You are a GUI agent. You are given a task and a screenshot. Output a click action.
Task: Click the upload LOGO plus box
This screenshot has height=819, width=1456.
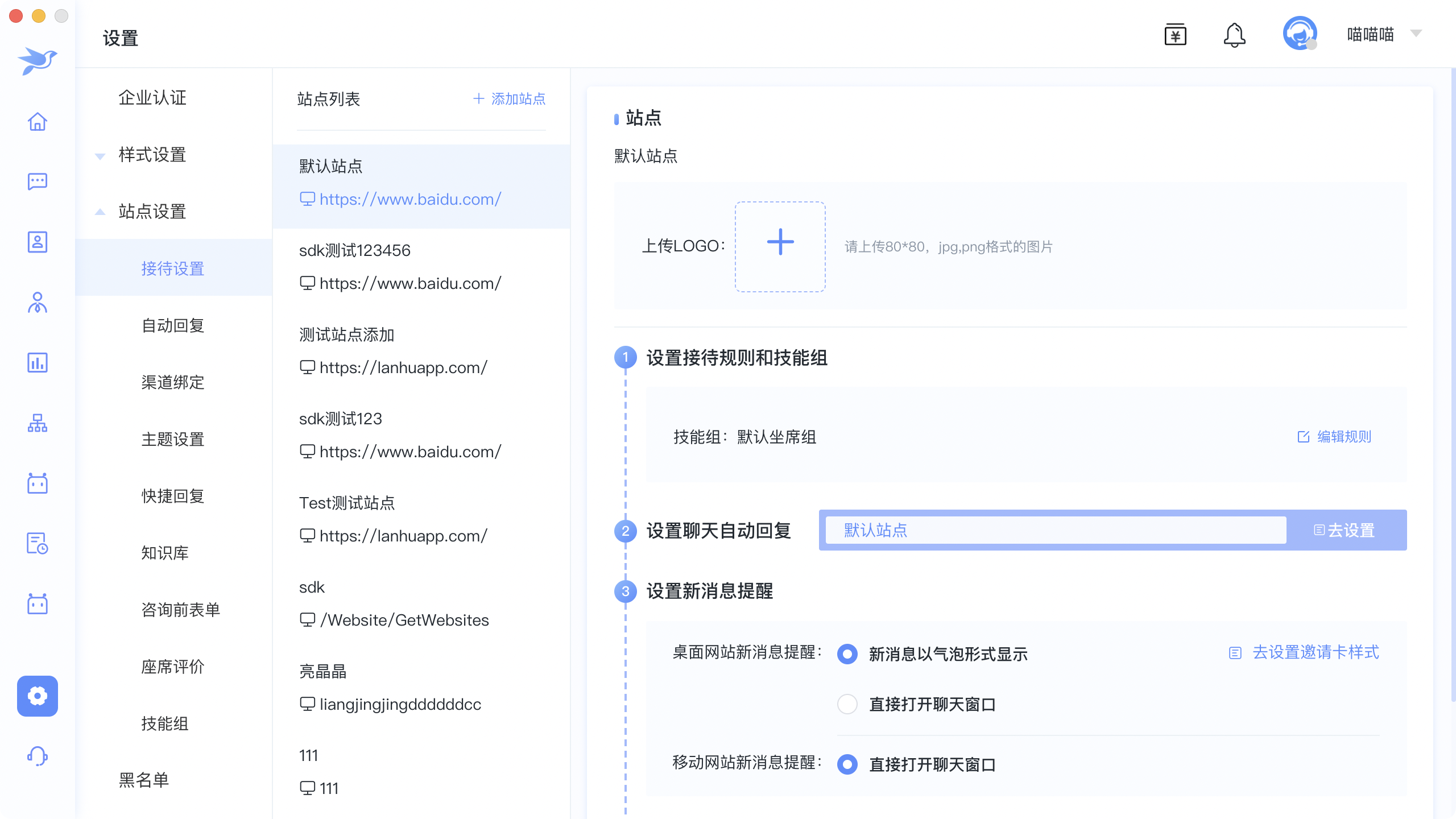pos(780,246)
